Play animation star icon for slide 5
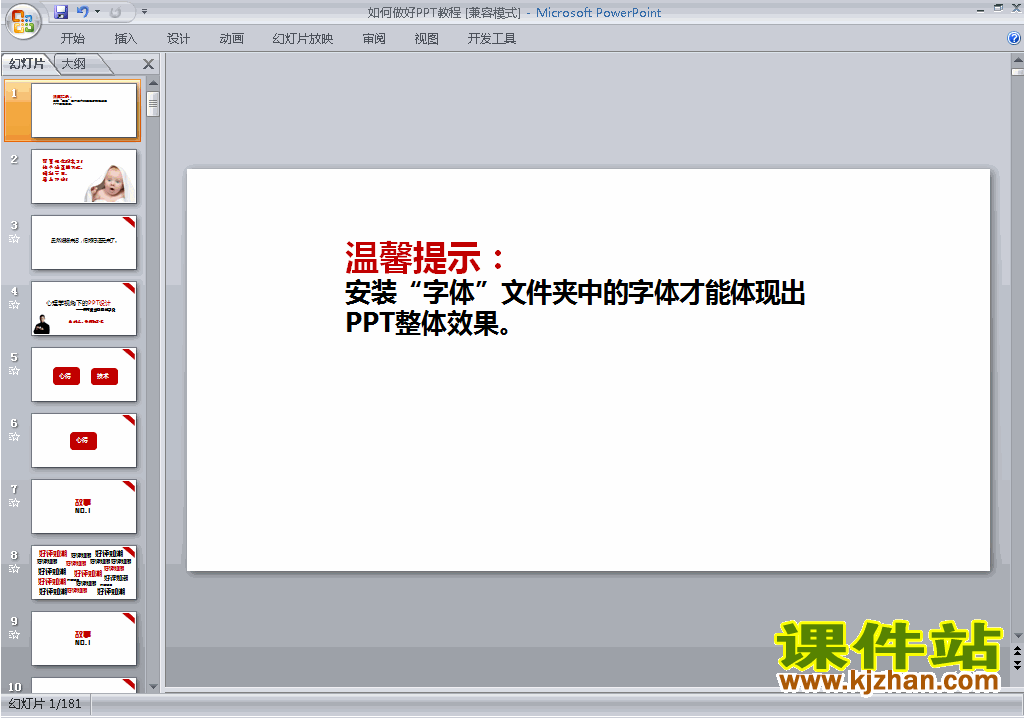1024x718 pixels. tap(14, 370)
